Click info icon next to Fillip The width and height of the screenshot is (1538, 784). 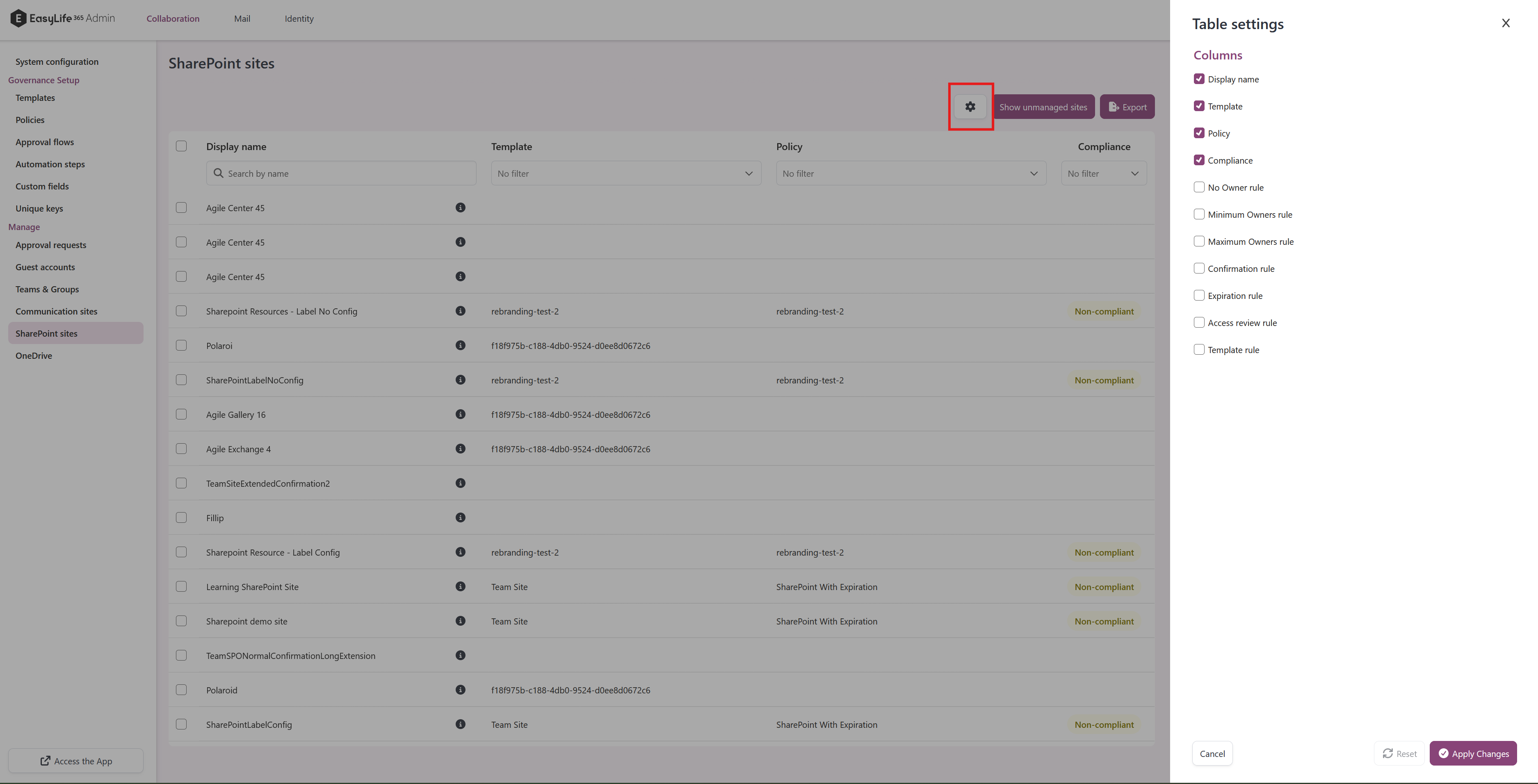460,518
